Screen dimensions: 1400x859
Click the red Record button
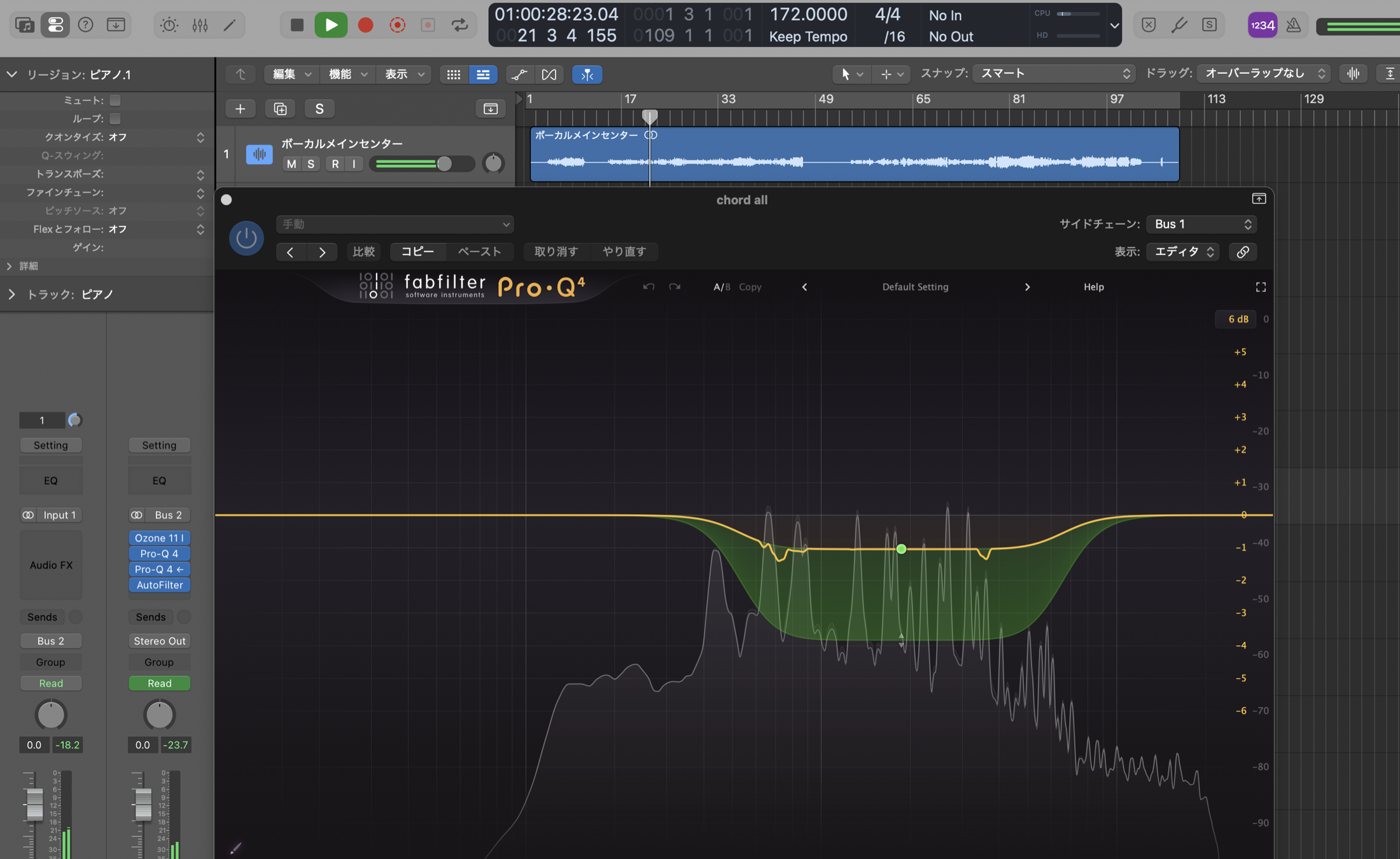tap(365, 25)
